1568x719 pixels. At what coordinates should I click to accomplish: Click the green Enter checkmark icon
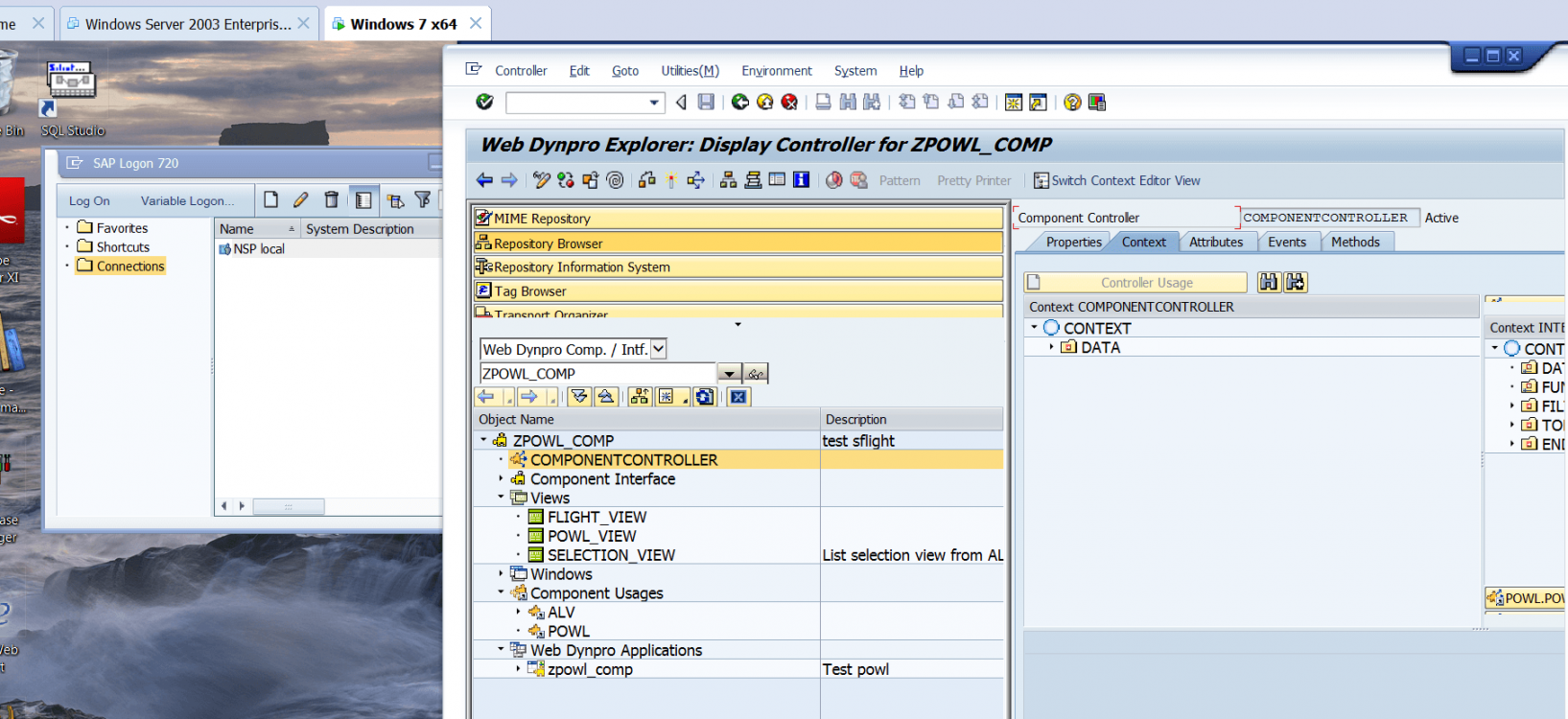pos(485,102)
